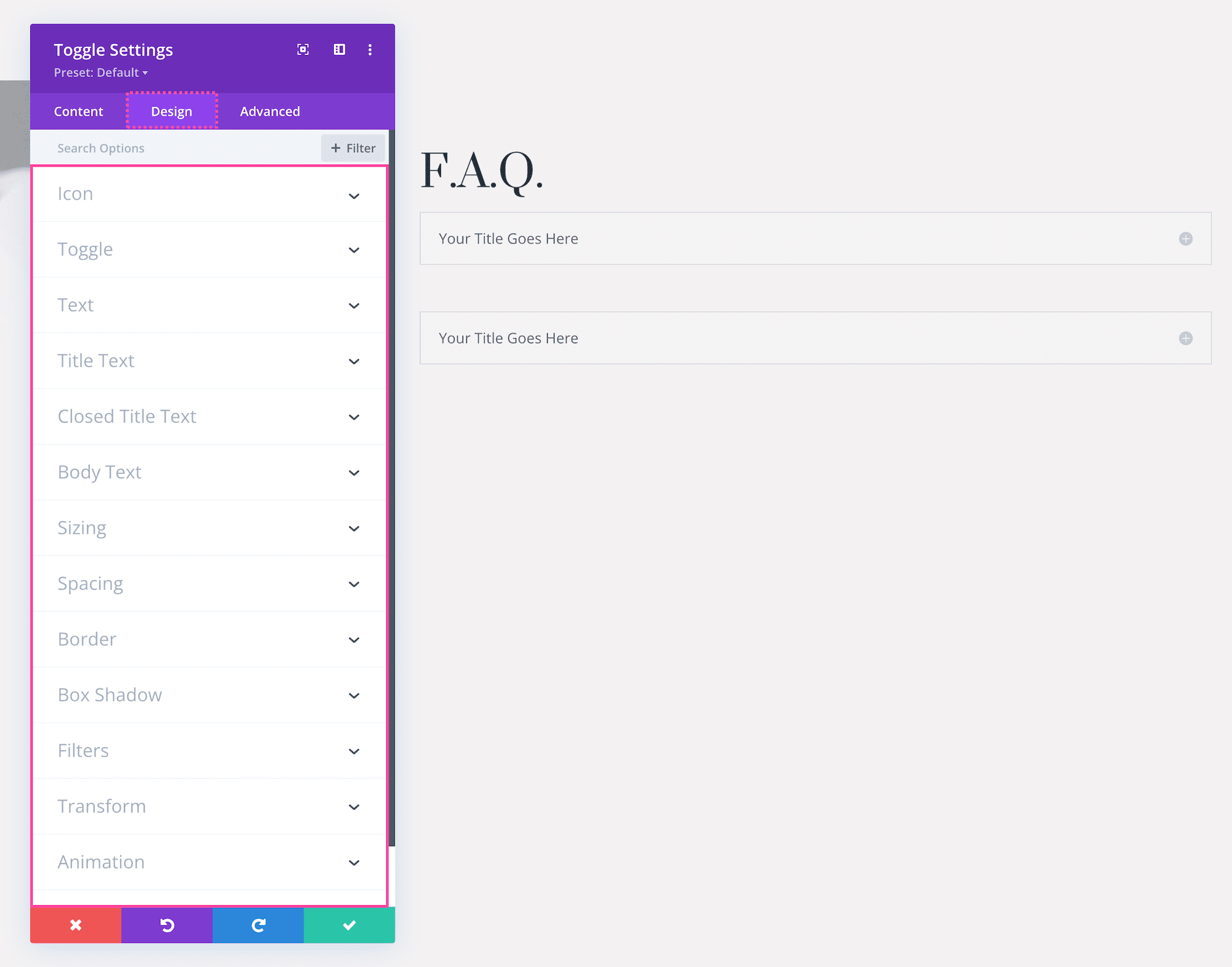Click the more options kebab menu icon
This screenshot has height=967, width=1232.
370,49
